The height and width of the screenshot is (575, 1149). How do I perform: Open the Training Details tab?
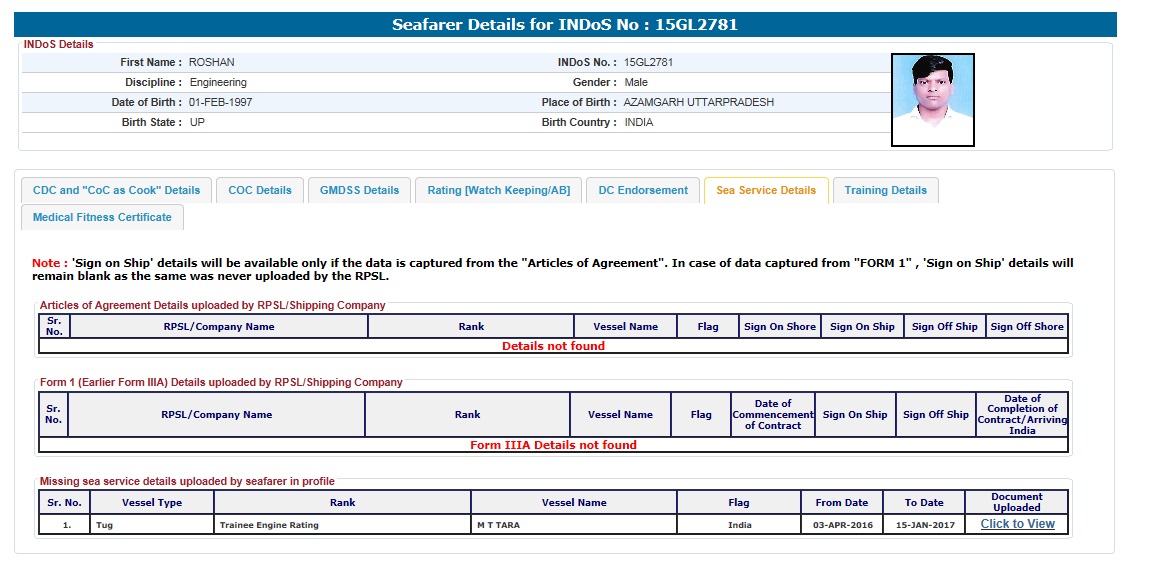coord(885,190)
